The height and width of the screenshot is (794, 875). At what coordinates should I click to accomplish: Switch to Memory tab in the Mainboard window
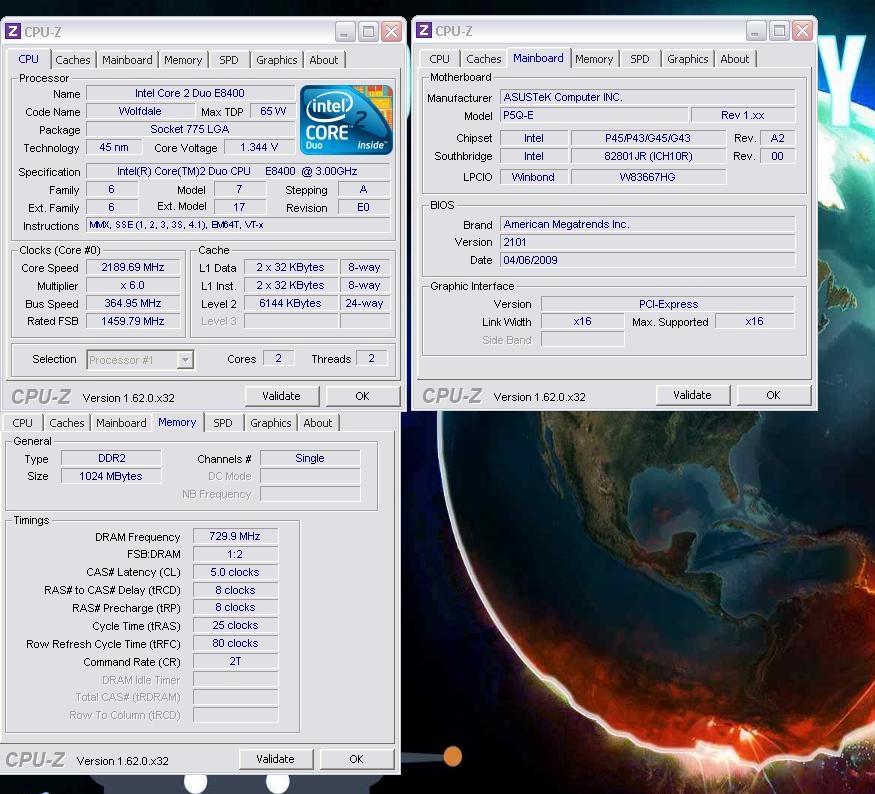click(x=594, y=59)
